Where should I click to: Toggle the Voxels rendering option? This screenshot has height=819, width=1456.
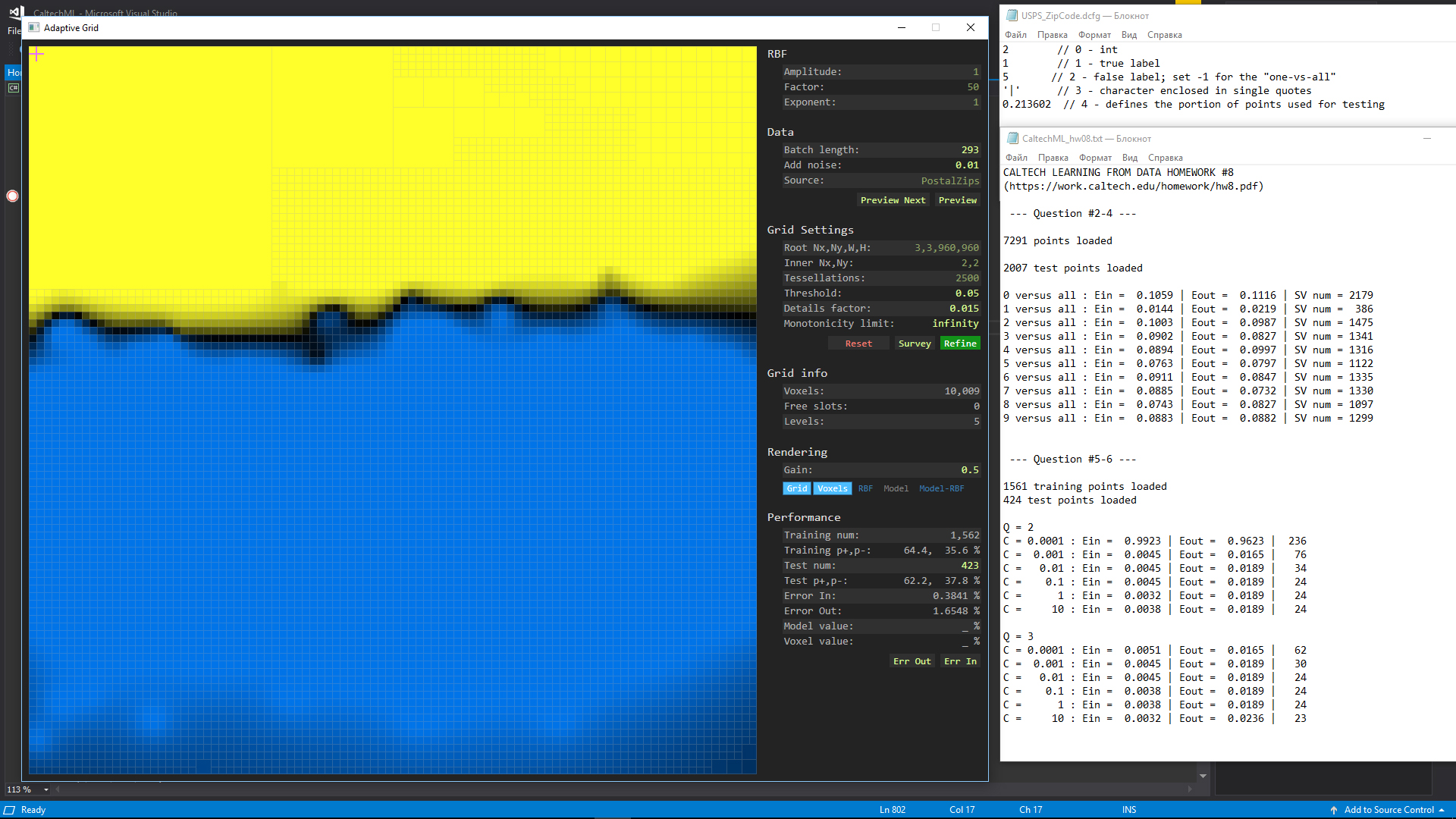(832, 488)
